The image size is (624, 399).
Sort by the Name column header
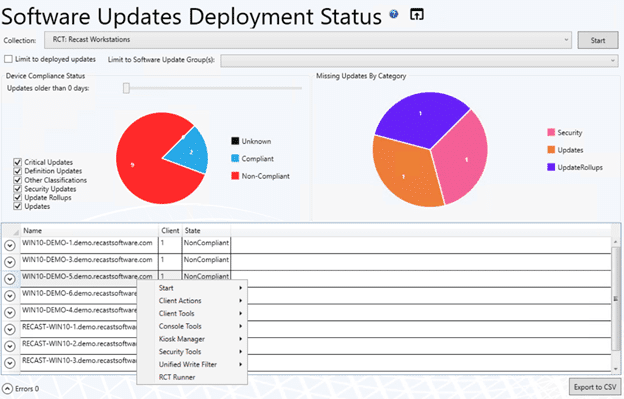pyautogui.click(x=89, y=230)
